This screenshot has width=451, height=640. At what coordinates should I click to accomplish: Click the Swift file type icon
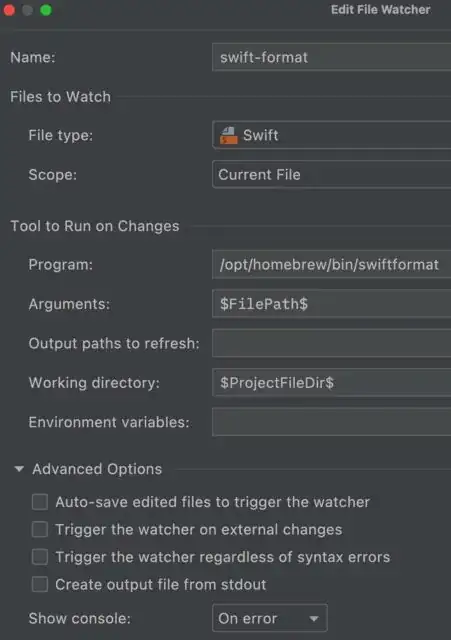click(x=228, y=136)
